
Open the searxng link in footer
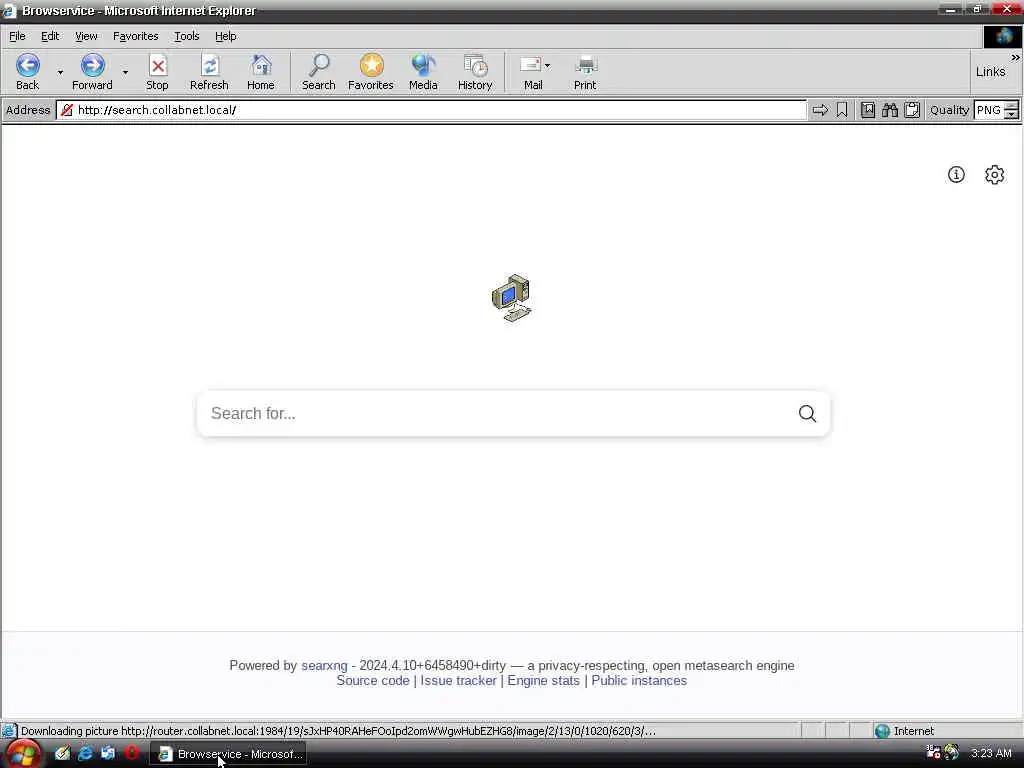tap(325, 665)
